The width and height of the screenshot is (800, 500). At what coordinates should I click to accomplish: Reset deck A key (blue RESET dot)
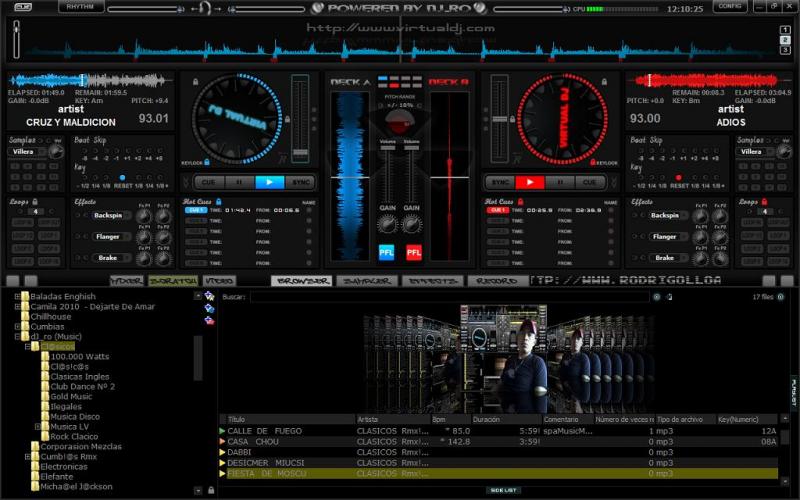[x=122, y=178]
